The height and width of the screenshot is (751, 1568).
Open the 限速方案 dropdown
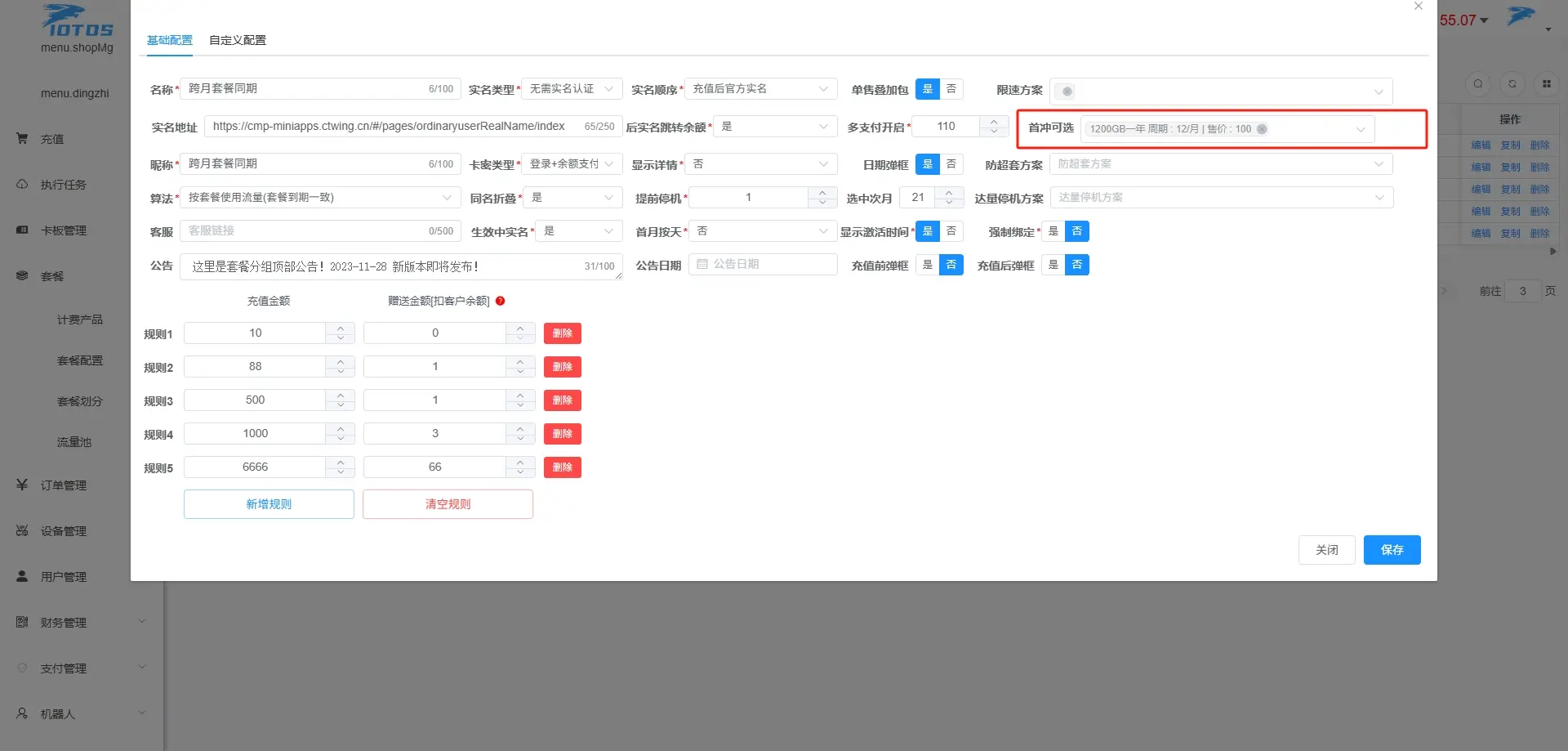(x=1221, y=91)
